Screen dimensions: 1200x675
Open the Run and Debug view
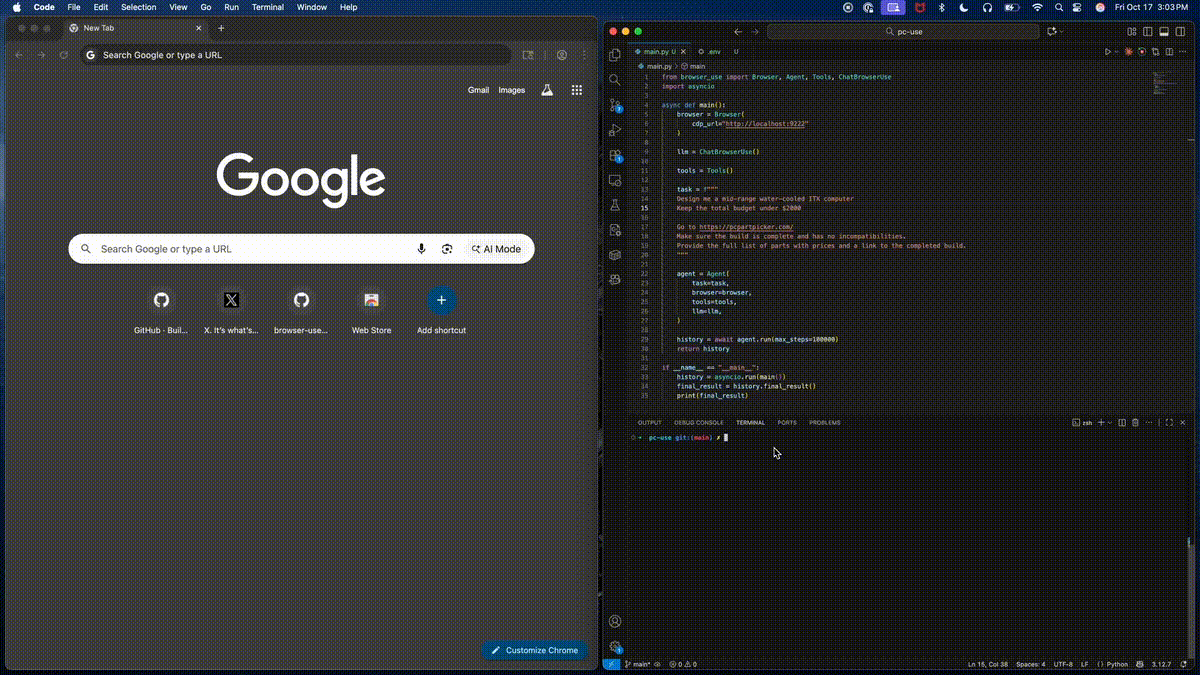coord(614,129)
